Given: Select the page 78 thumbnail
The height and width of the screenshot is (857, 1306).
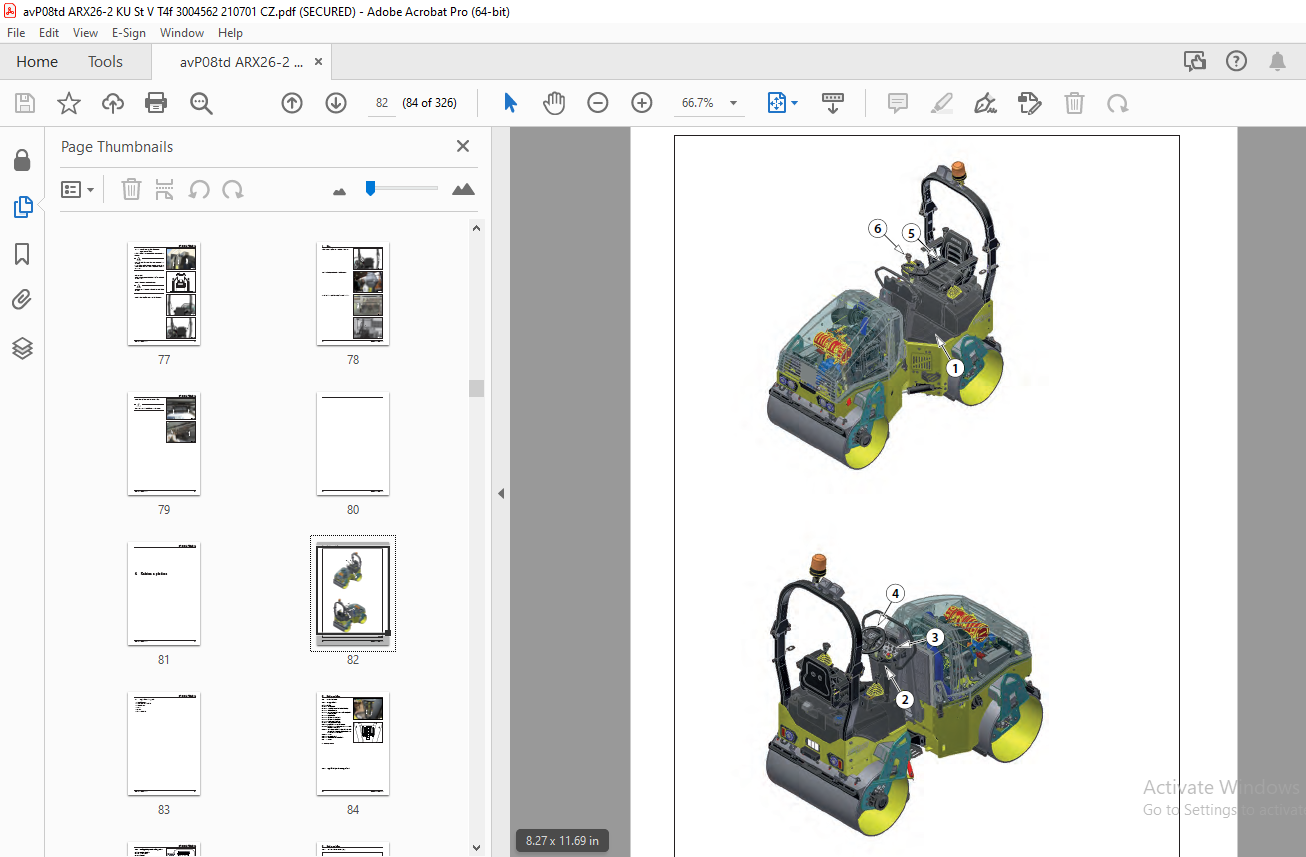Looking at the screenshot, I should (353, 293).
